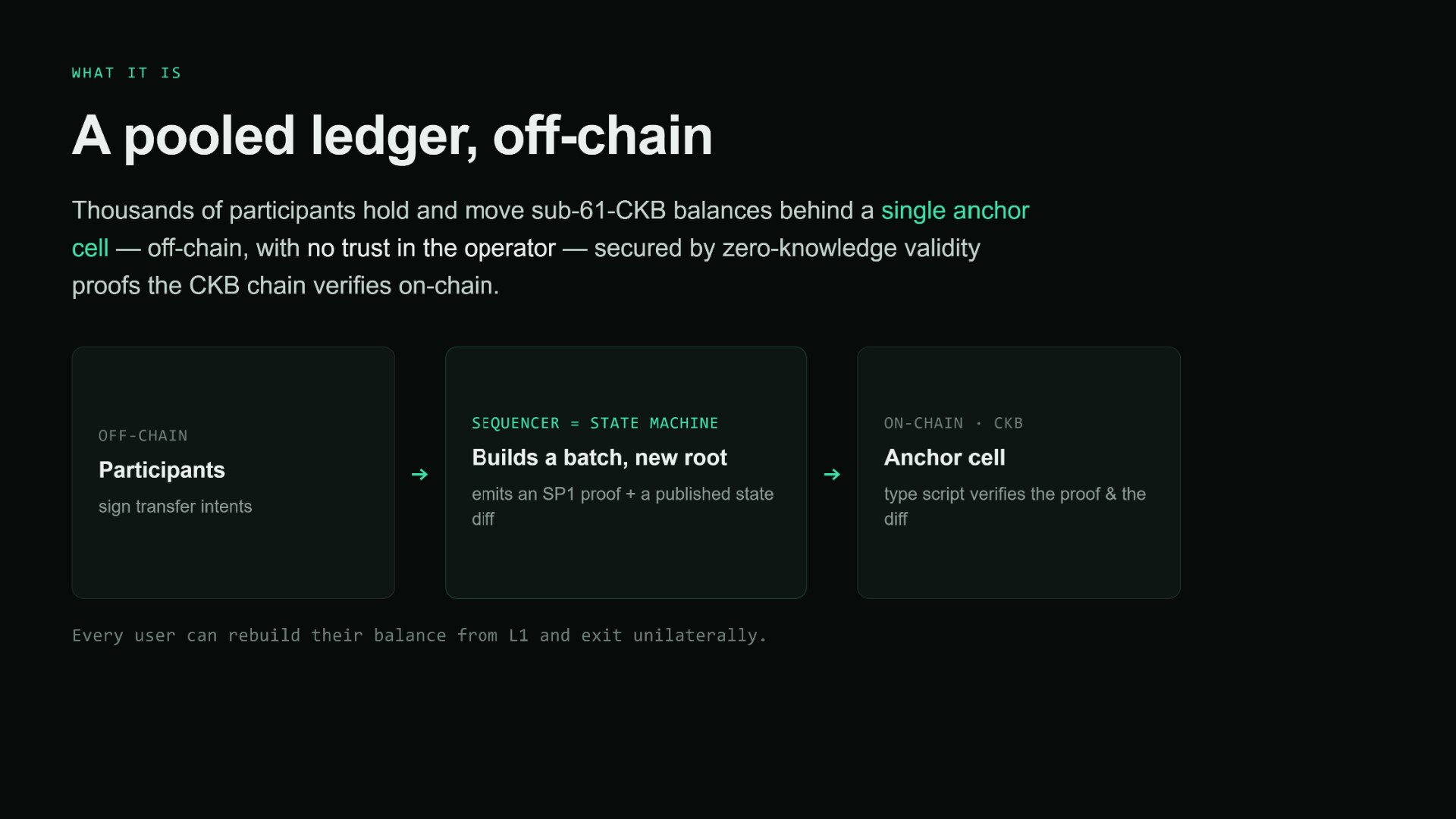The width and height of the screenshot is (1456, 819).
Task: Click the OFF-CHAIN label
Action: [x=143, y=436]
